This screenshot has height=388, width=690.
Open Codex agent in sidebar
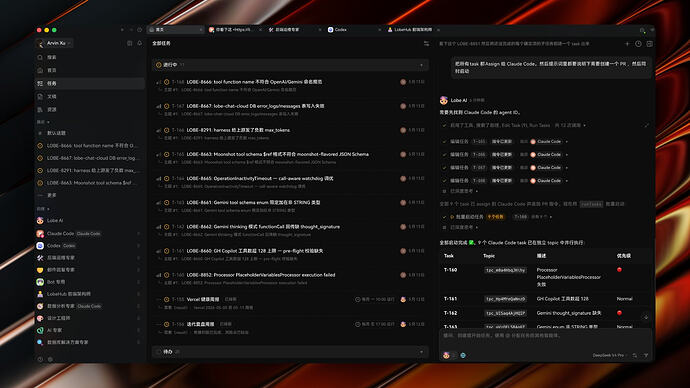point(90,246)
